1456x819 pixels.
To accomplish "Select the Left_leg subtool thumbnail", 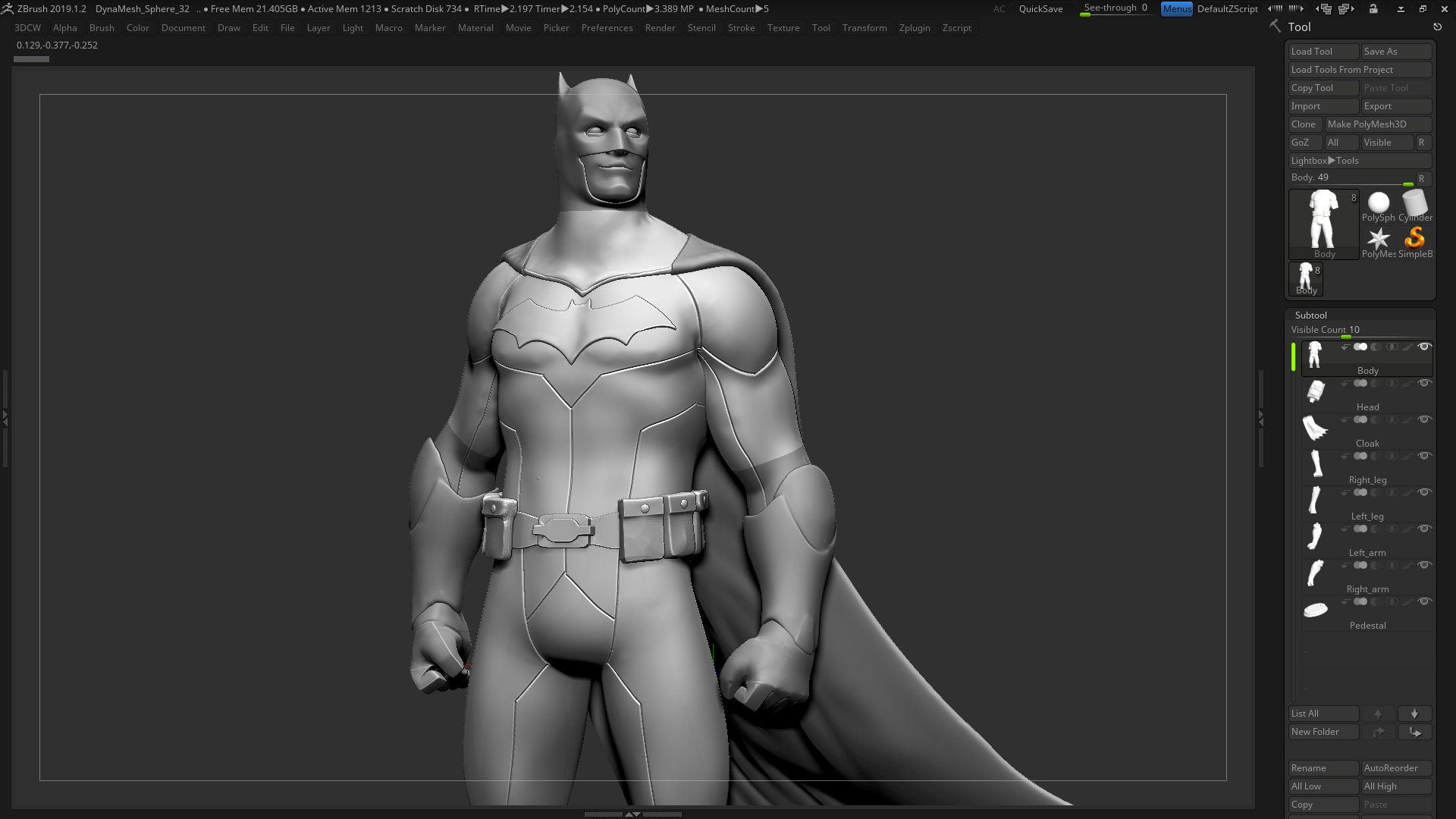I will [x=1316, y=501].
